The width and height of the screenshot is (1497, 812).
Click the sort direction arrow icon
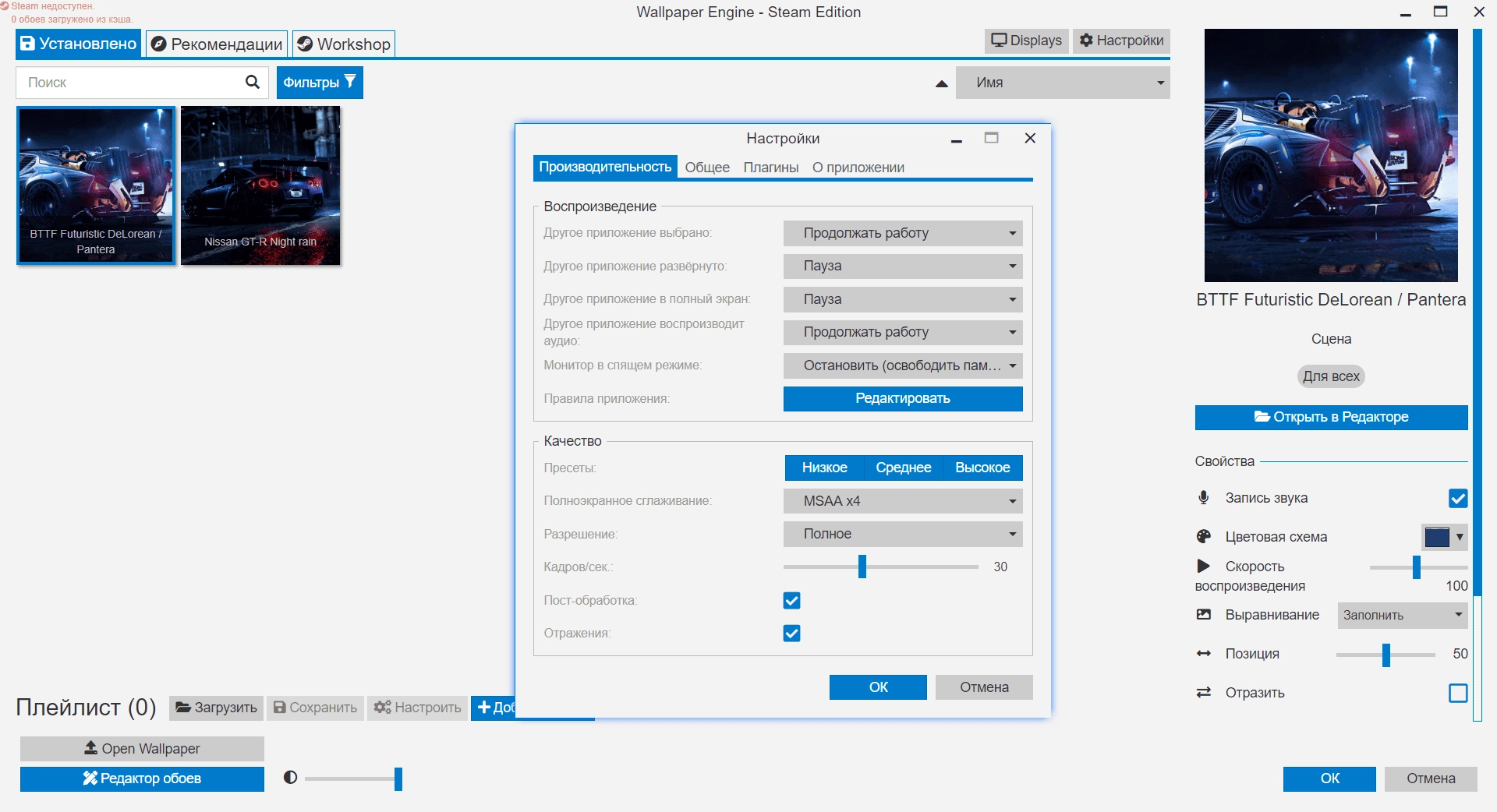[x=942, y=83]
